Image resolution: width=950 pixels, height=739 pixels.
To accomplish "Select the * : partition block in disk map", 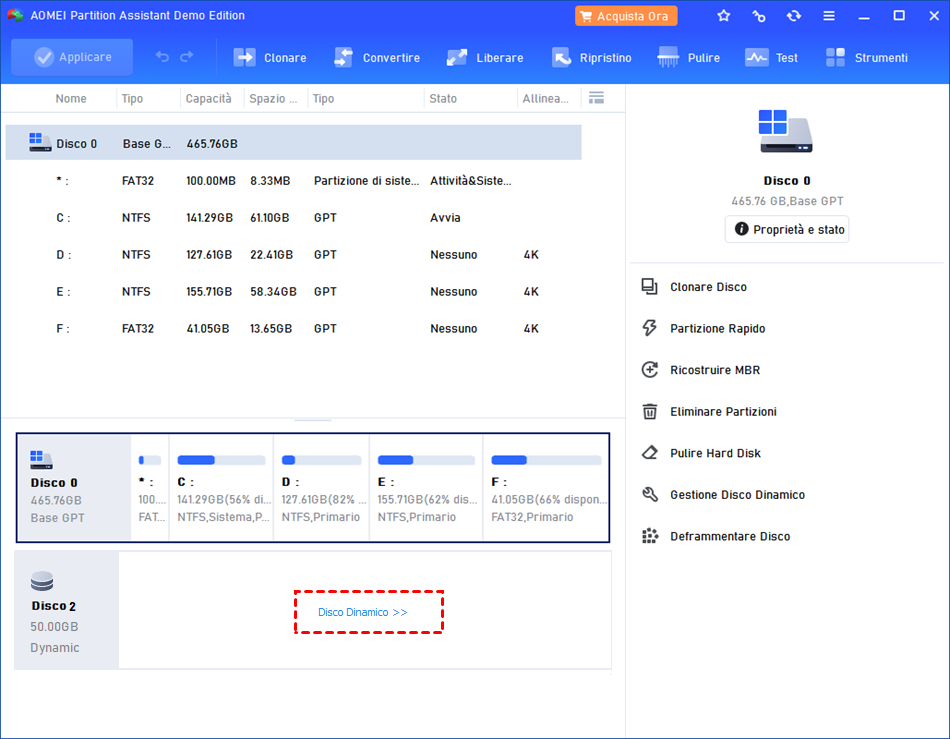I will click(x=150, y=488).
